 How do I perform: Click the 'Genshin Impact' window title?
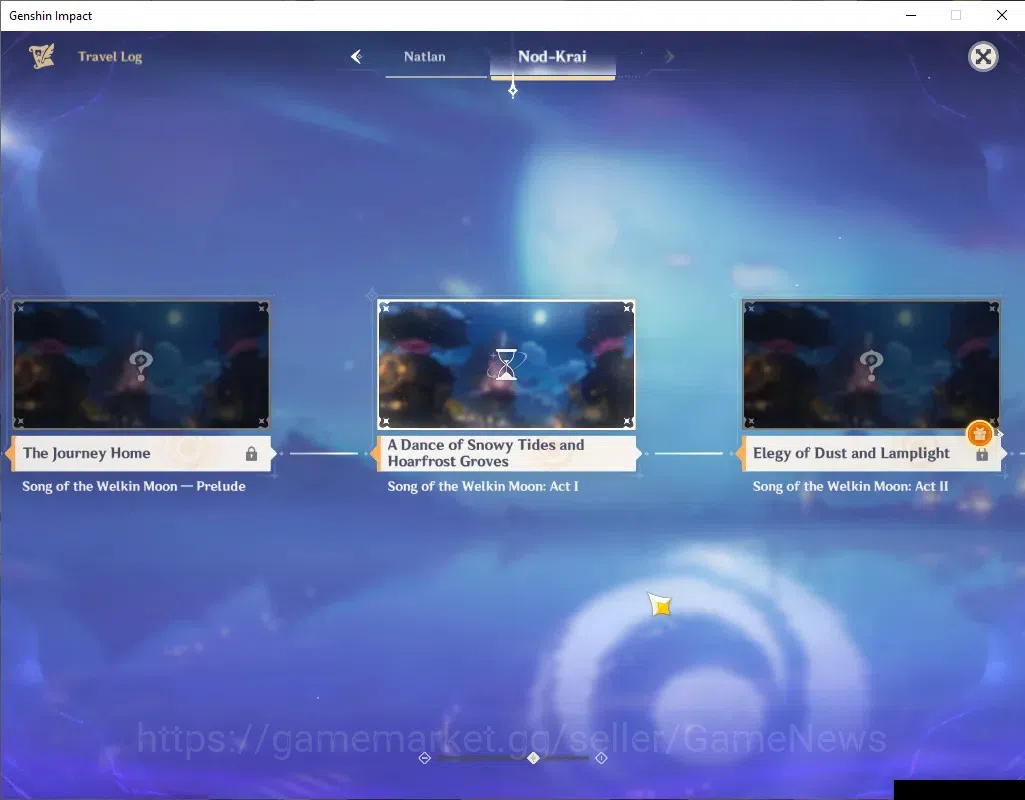pos(50,16)
